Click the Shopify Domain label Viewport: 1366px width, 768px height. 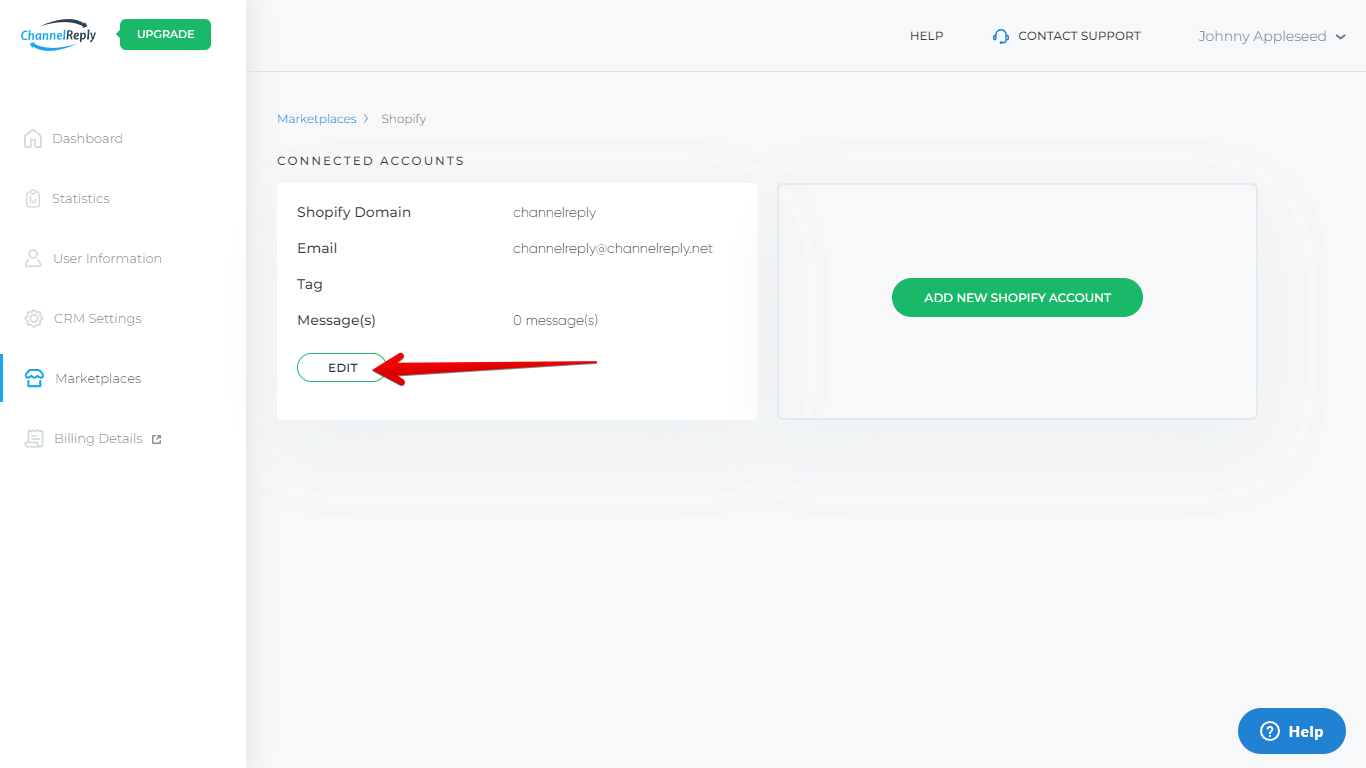(x=354, y=212)
